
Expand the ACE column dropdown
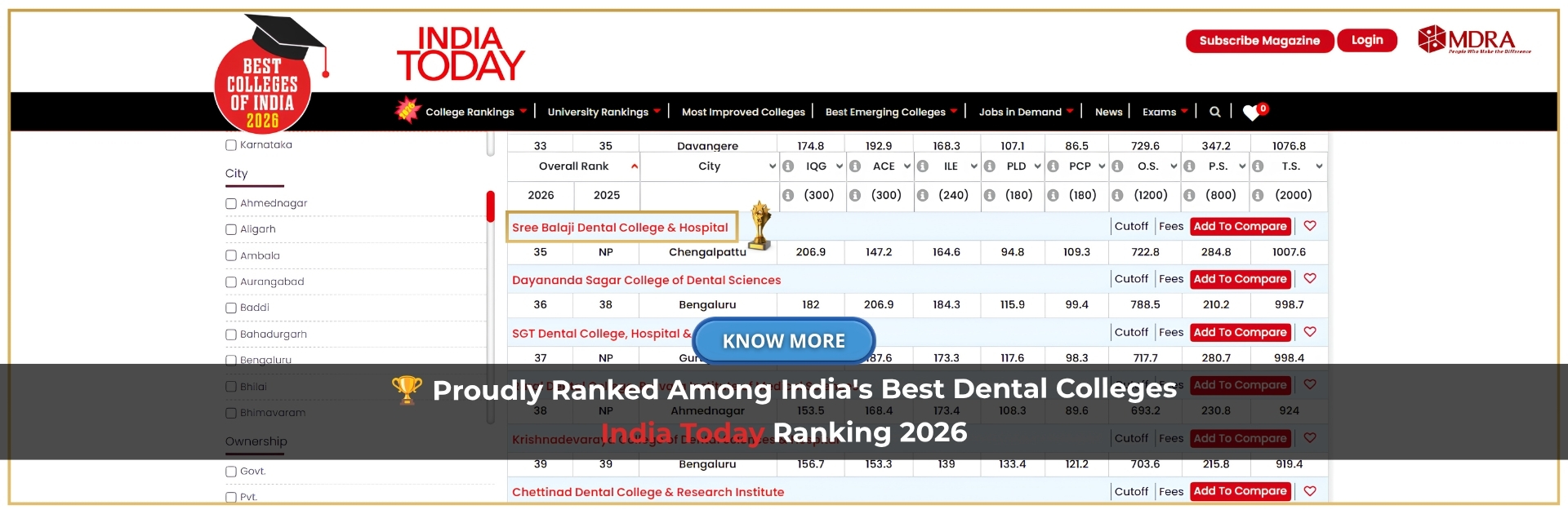(x=907, y=166)
